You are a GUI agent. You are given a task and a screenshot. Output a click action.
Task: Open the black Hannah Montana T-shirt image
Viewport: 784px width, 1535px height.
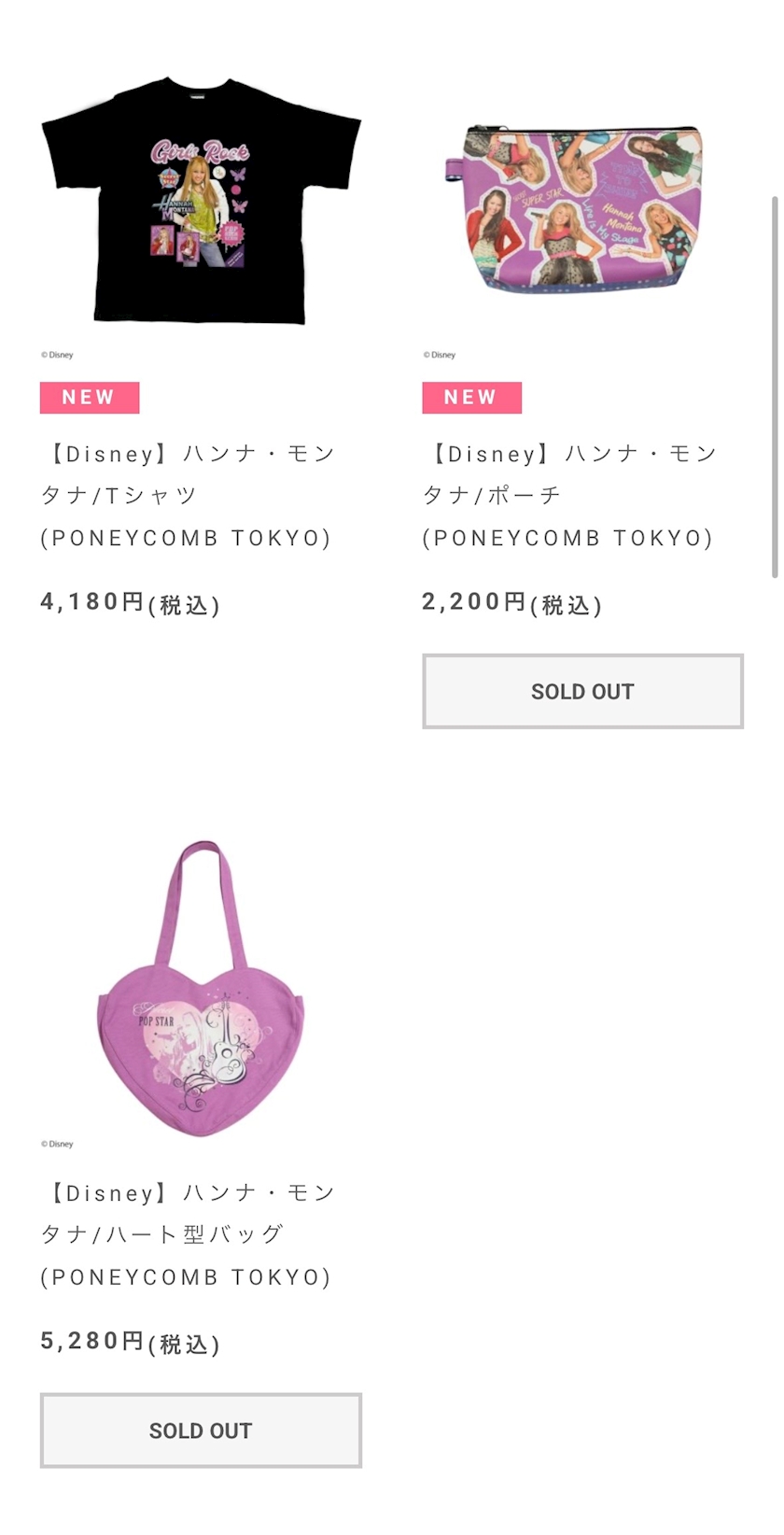click(x=201, y=202)
